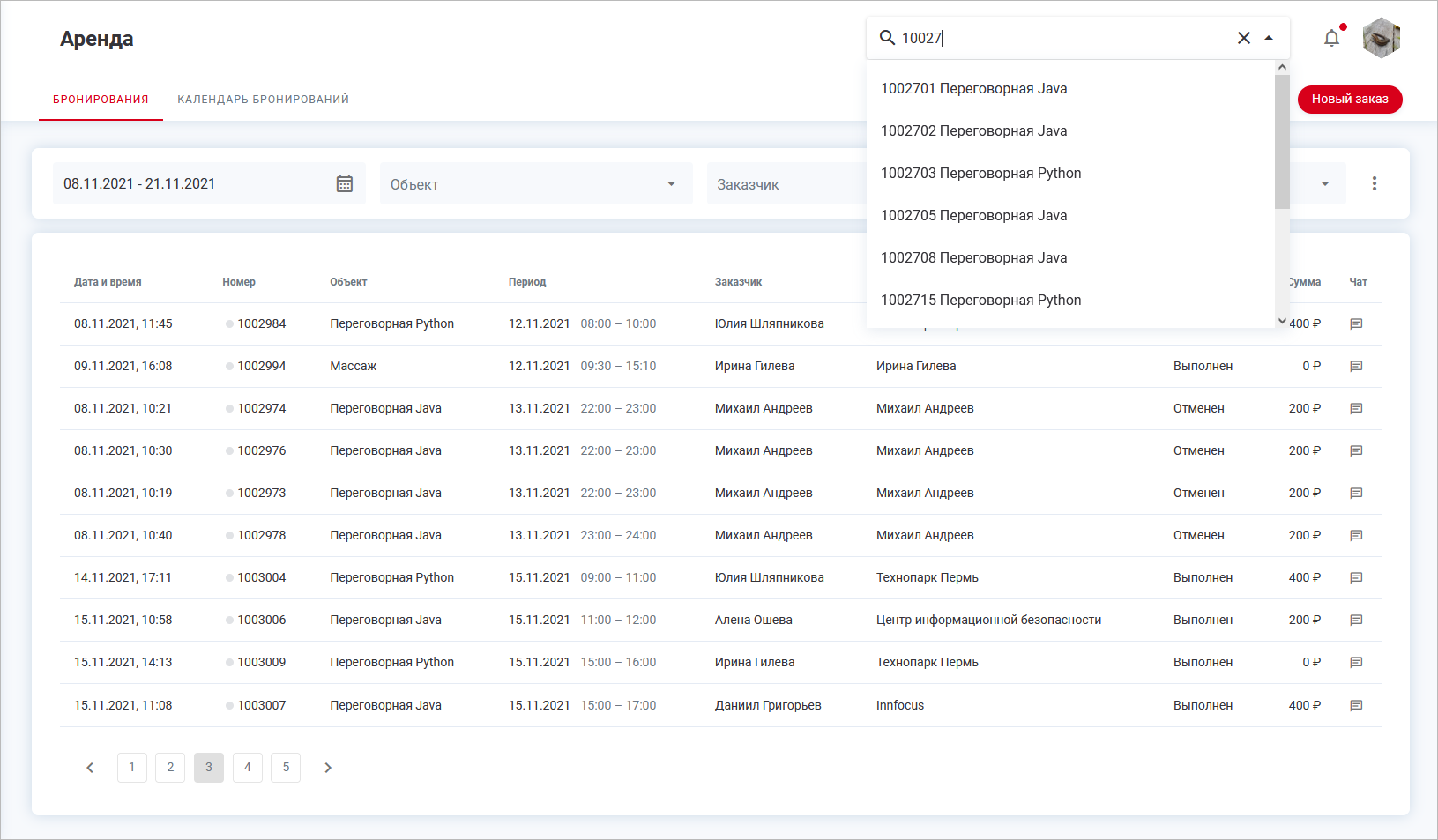
Task: Open the user avatar menu
Action: point(1382,38)
